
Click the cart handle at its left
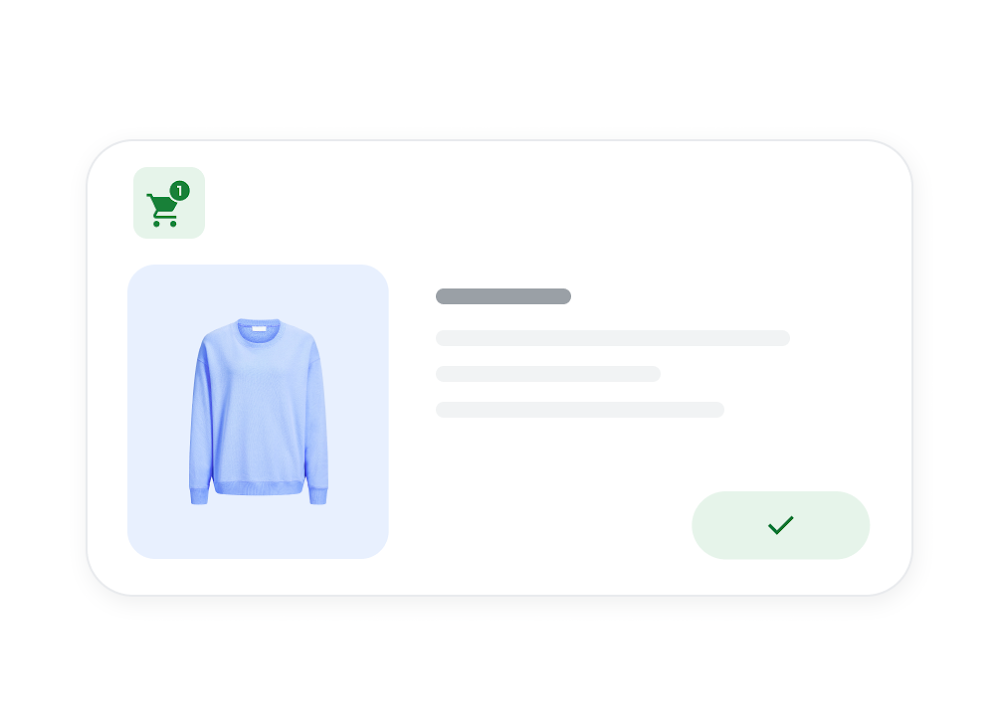click(150, 196)
